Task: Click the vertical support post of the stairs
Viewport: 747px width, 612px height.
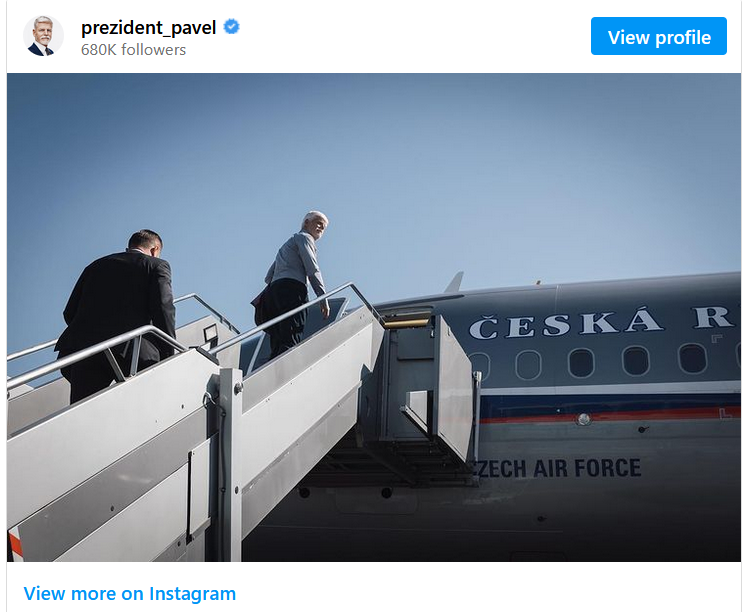Action: pyautogui.click(x=231, y=464)
